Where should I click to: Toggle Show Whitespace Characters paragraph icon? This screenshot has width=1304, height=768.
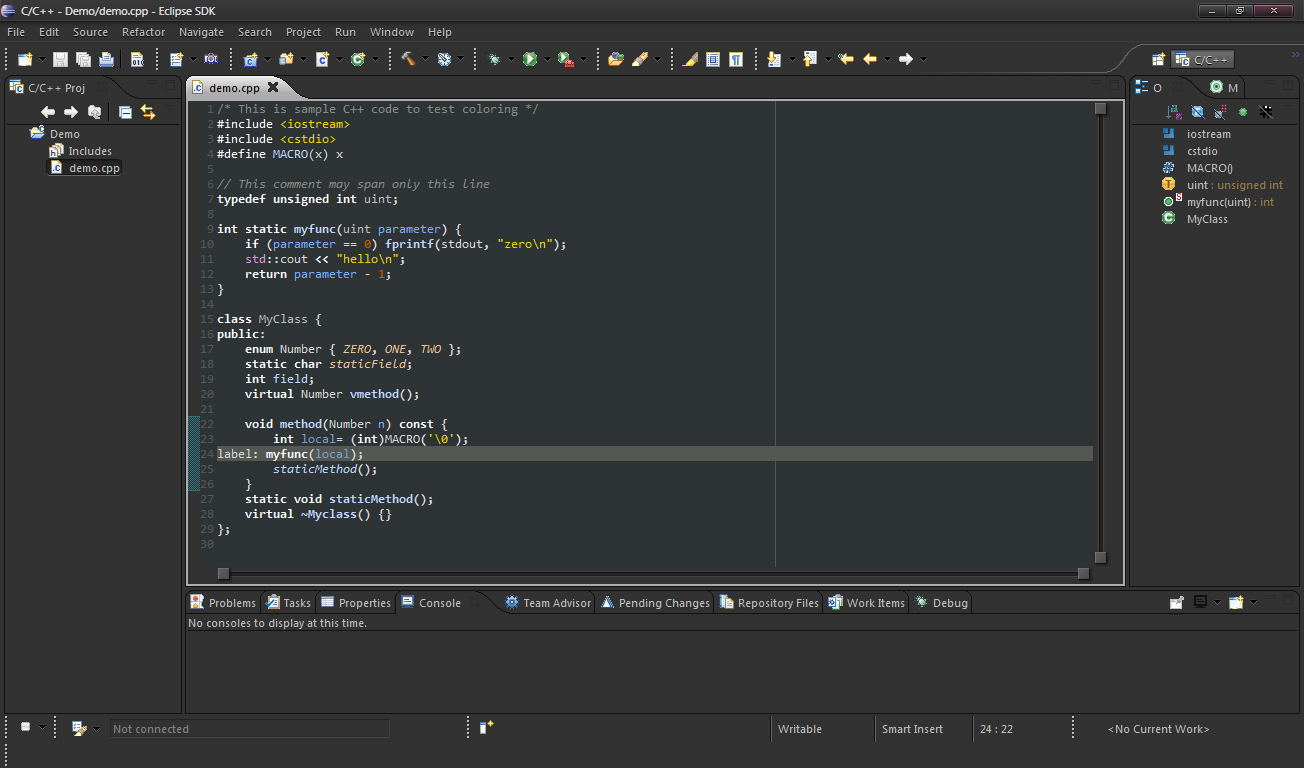point(736,59)
